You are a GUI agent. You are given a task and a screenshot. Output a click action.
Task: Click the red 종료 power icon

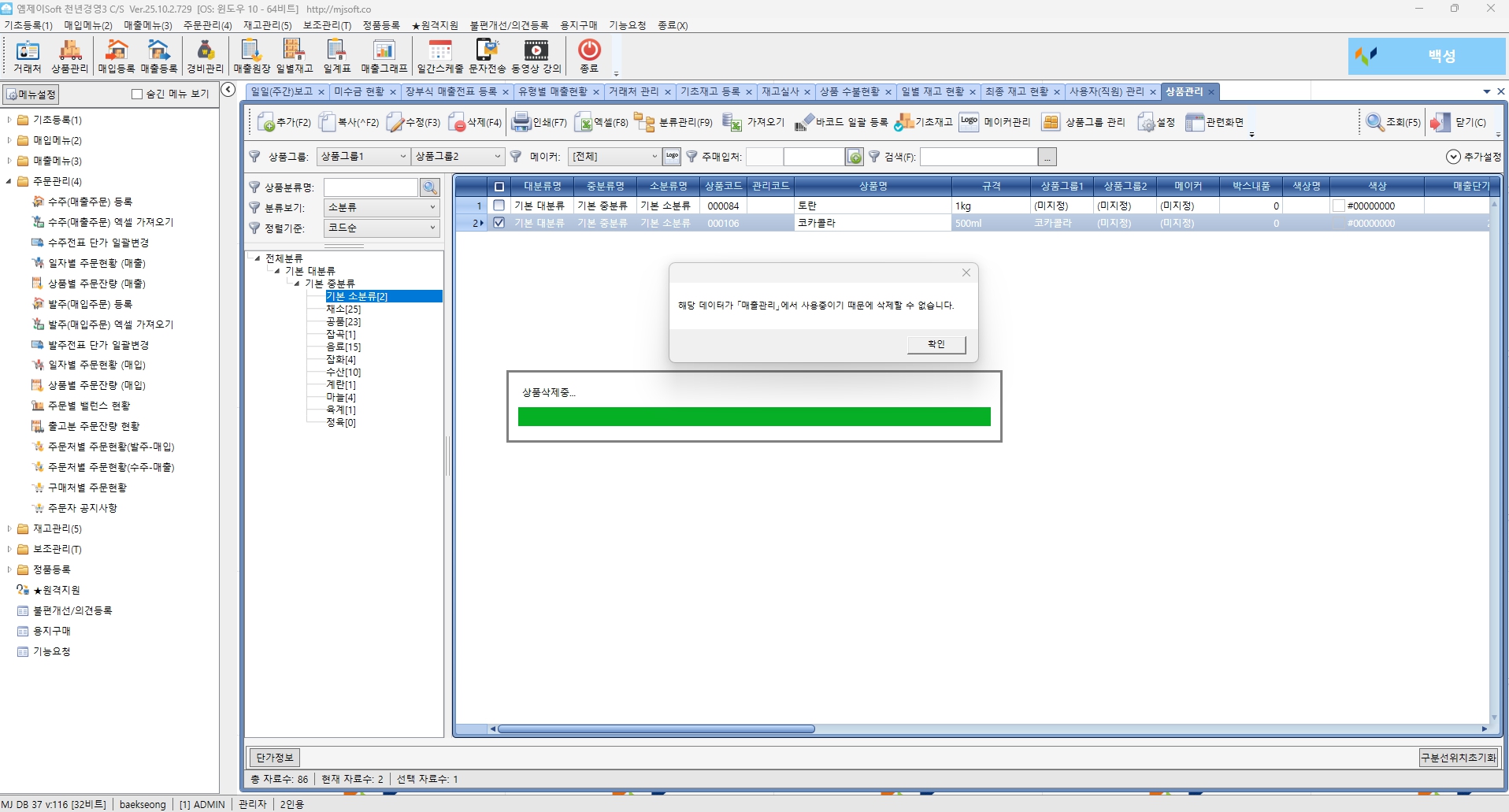coord(589,51)
